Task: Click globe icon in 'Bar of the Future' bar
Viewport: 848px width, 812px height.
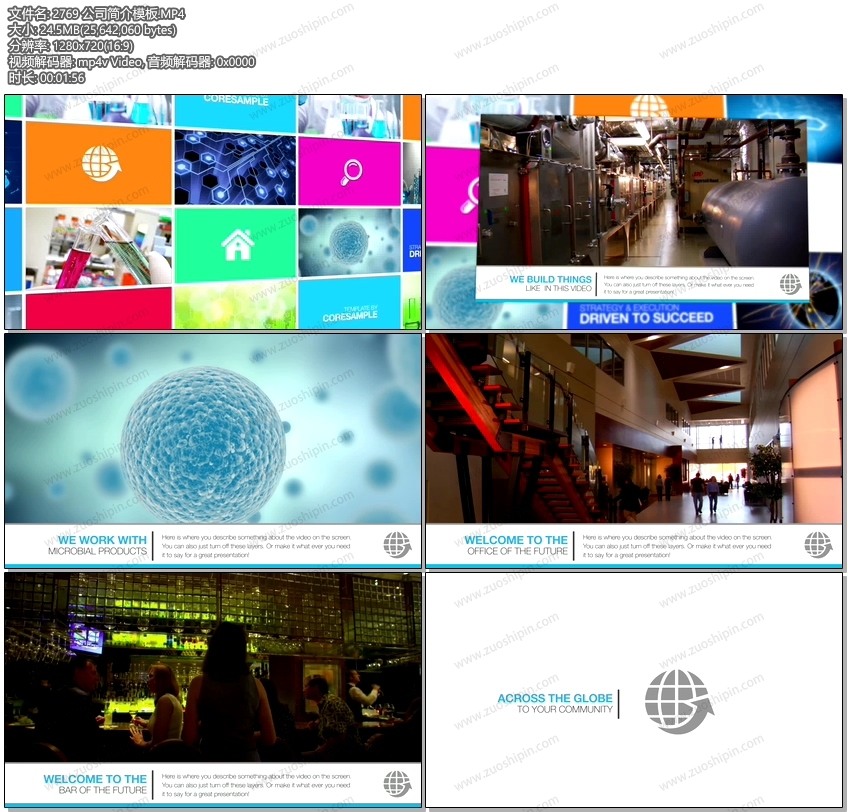Action: tap(397, 783)
